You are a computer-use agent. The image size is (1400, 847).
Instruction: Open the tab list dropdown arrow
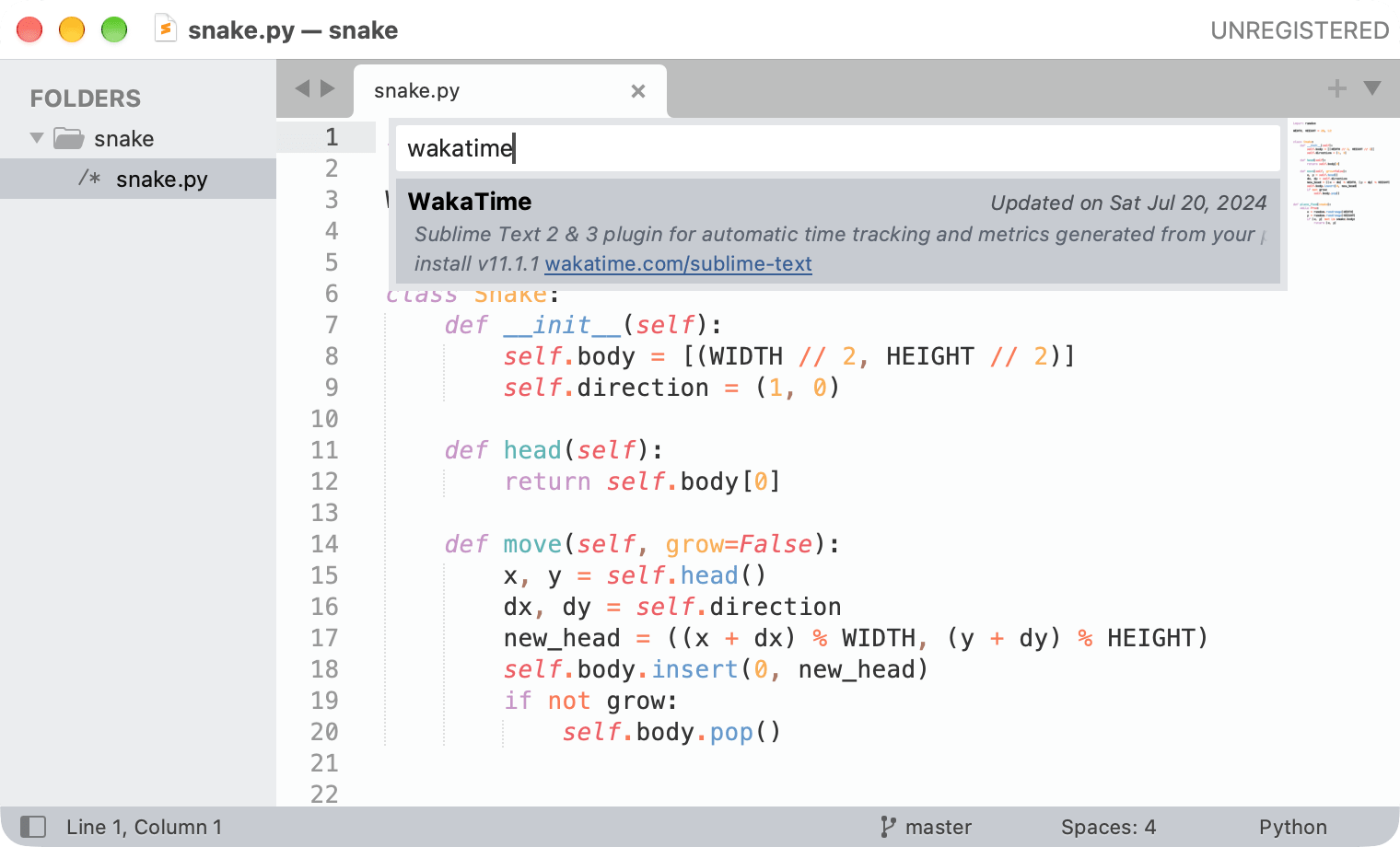click(x=1372, y=88)
